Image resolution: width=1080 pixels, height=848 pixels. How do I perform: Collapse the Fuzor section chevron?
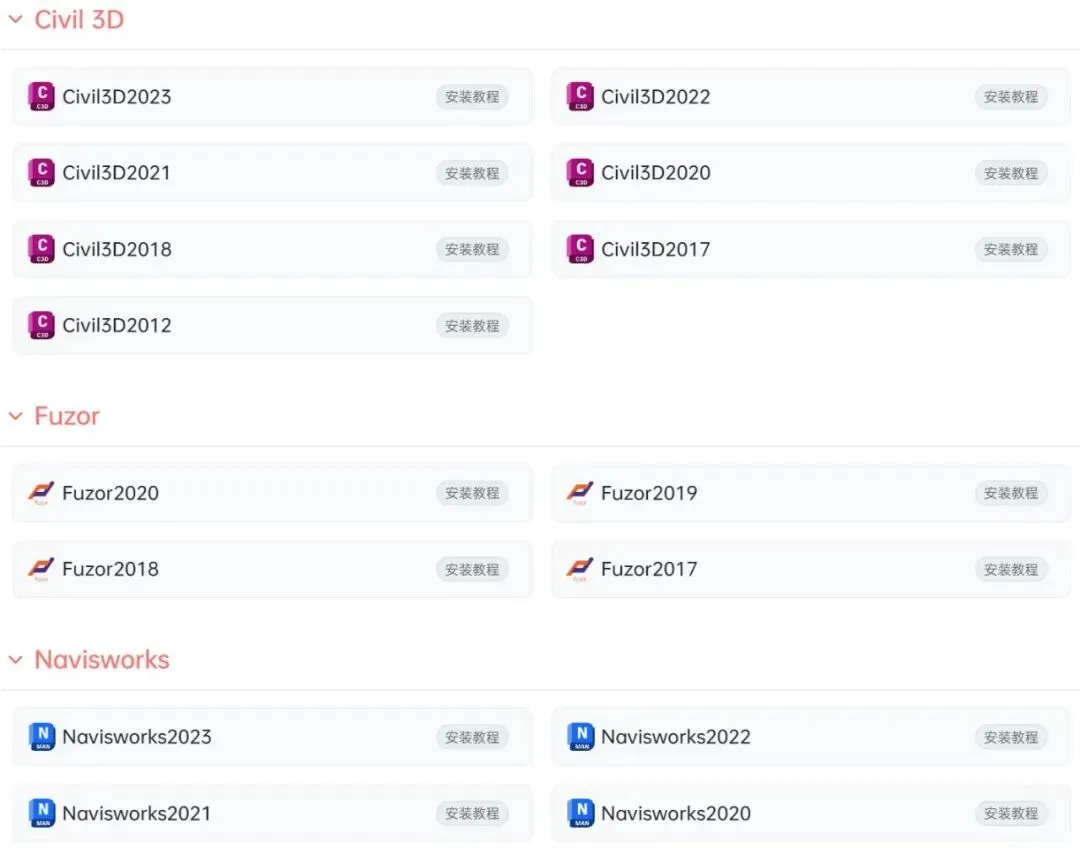[15, 416]
